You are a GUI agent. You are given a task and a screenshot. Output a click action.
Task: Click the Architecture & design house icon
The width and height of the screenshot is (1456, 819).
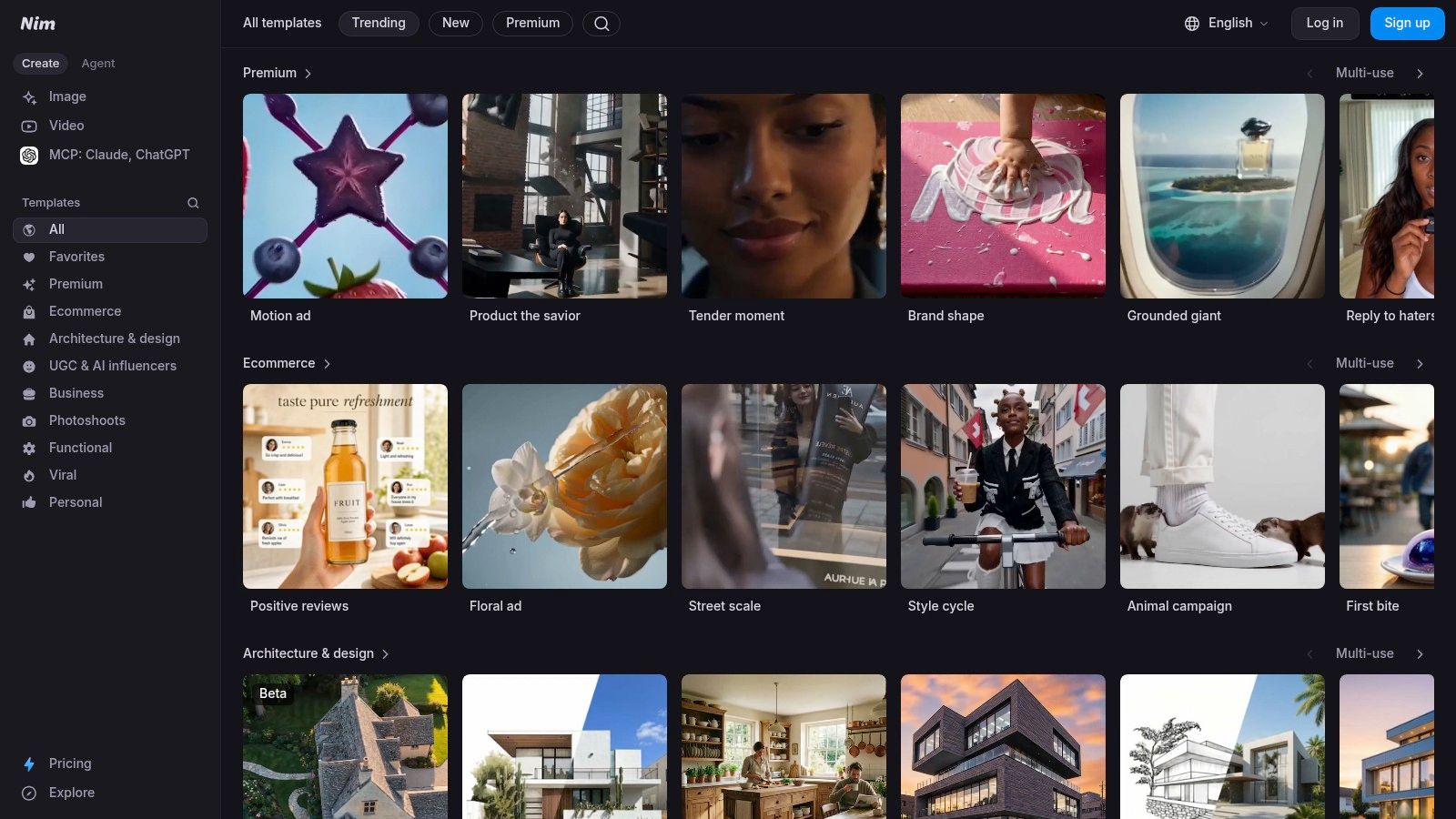(29, 339)
